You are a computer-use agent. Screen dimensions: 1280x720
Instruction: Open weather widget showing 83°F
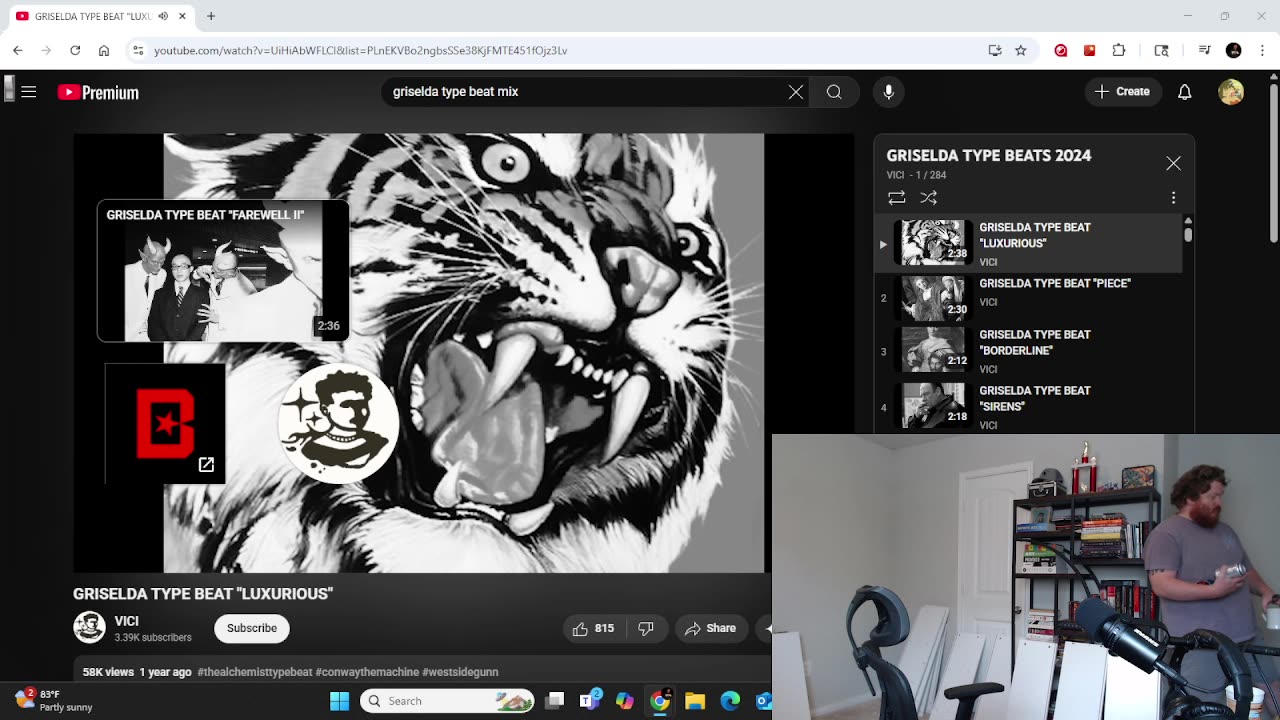[x=55, y=700]
